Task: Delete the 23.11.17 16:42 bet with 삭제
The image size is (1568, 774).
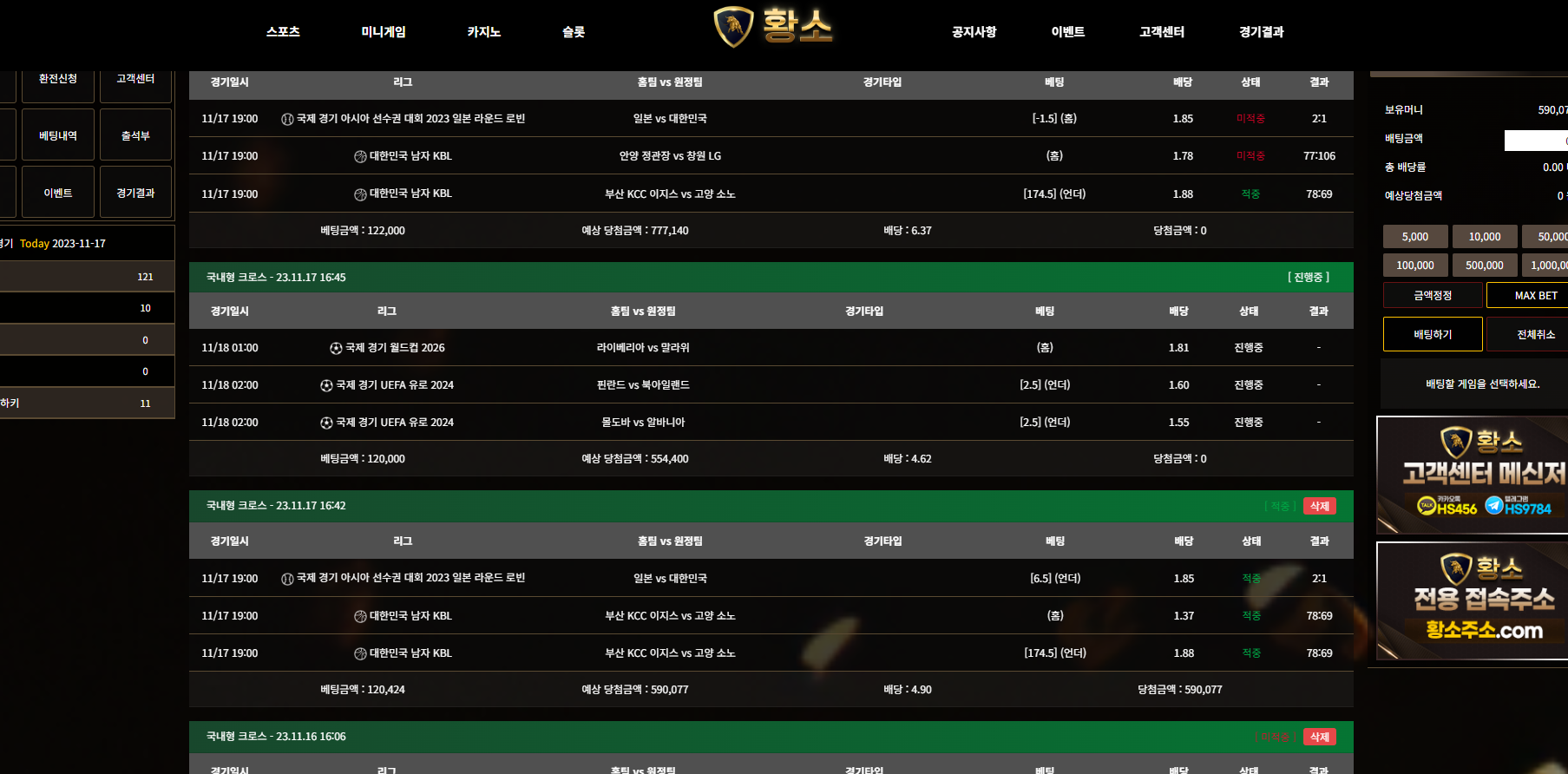Action: pyautogui.click(x=1319, y=506)
